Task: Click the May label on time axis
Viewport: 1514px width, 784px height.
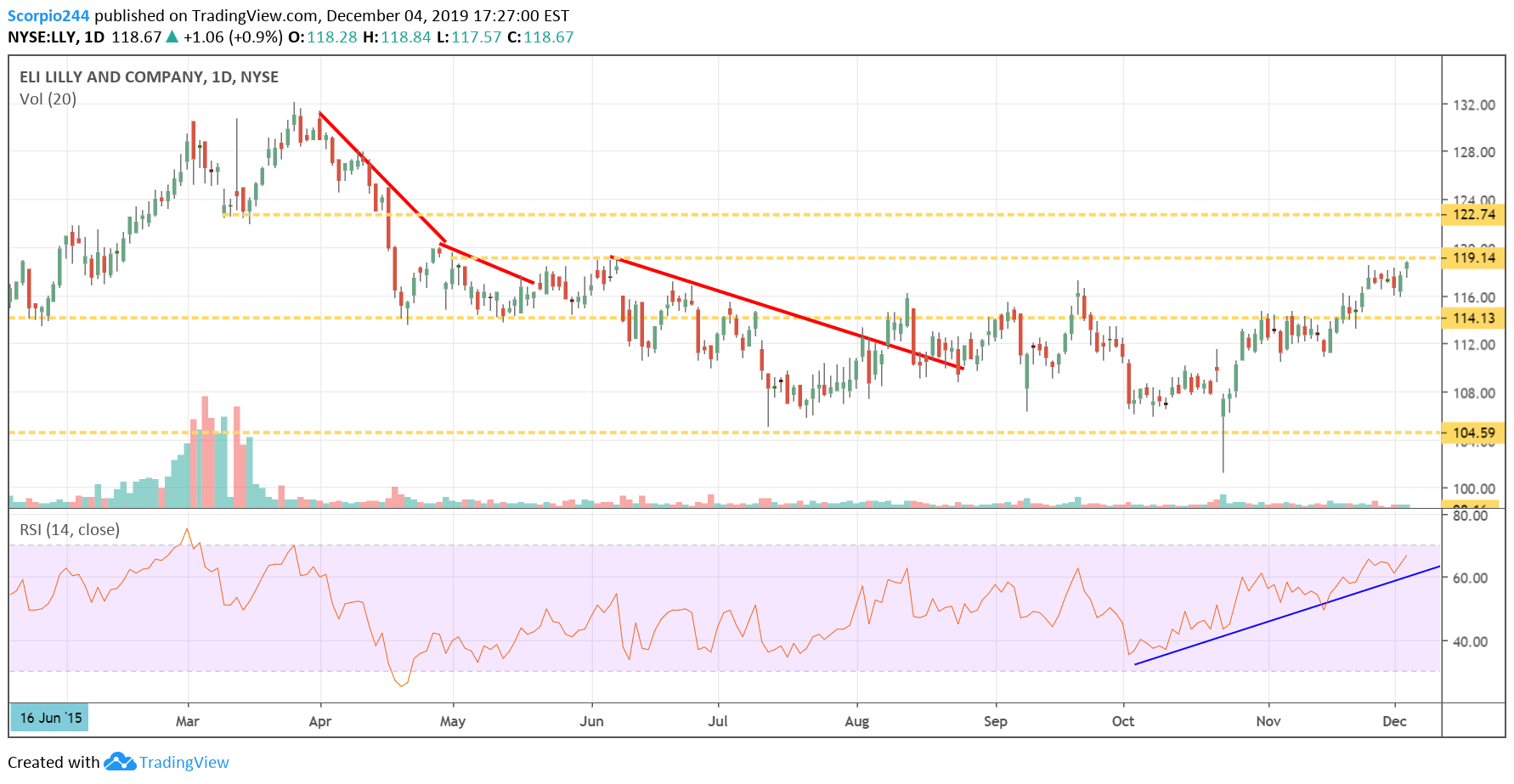Action: [x=453, y=721]
